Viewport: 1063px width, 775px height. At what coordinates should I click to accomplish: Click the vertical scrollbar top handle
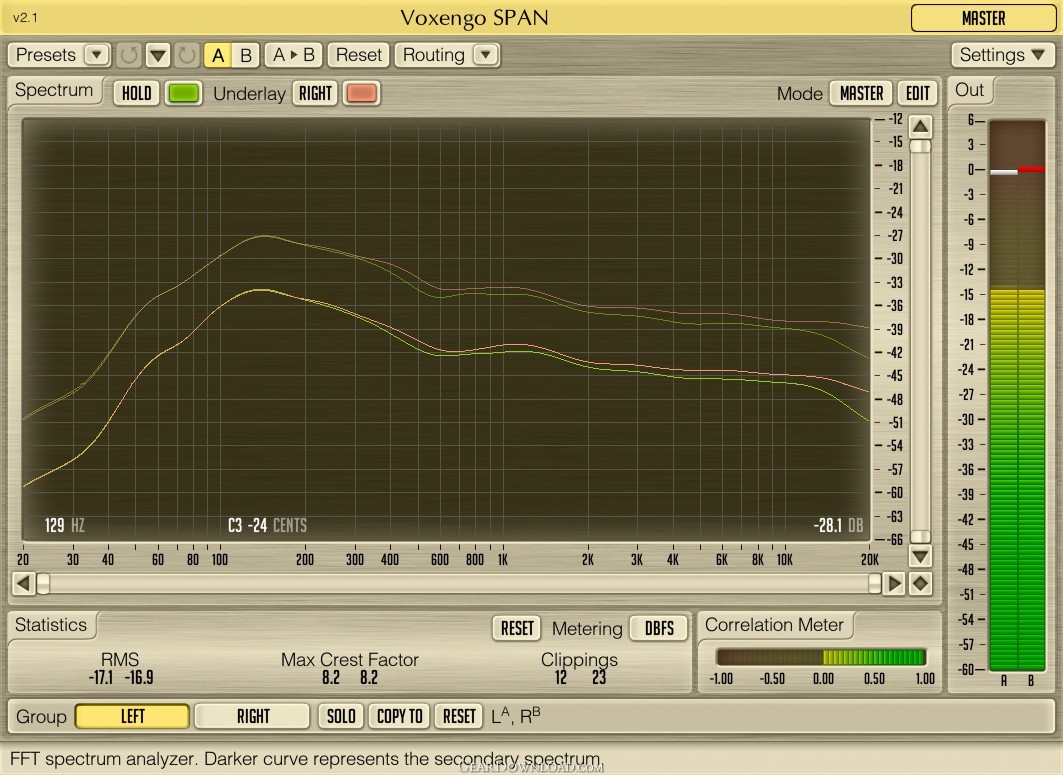click(x=920, y=146)
